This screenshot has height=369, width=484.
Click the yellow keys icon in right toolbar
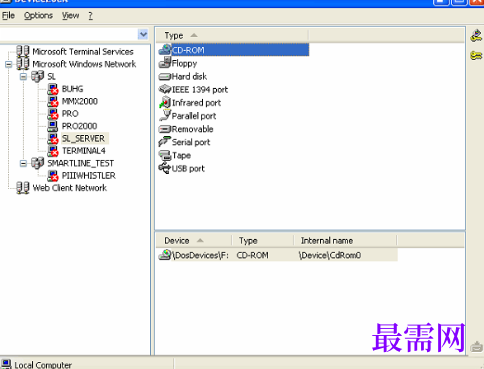[477, 55]
